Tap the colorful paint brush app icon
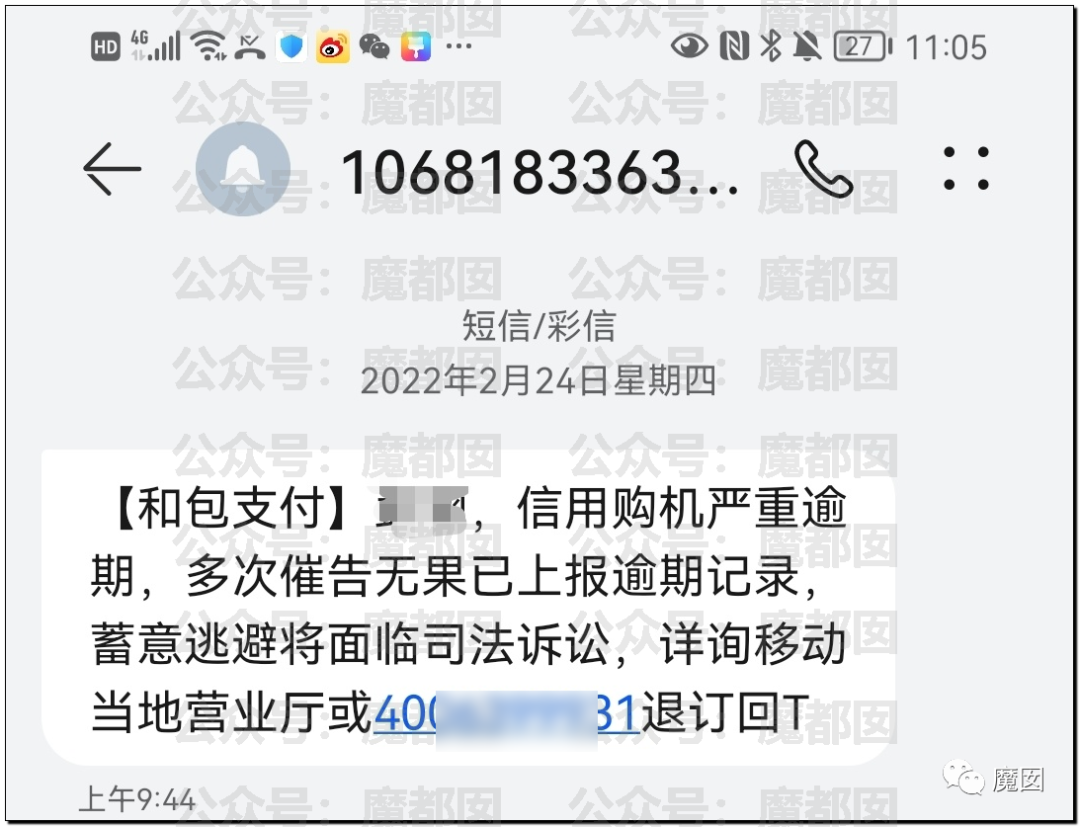The width and height of the screenshot is (1080, 827). tap(416, 48)
